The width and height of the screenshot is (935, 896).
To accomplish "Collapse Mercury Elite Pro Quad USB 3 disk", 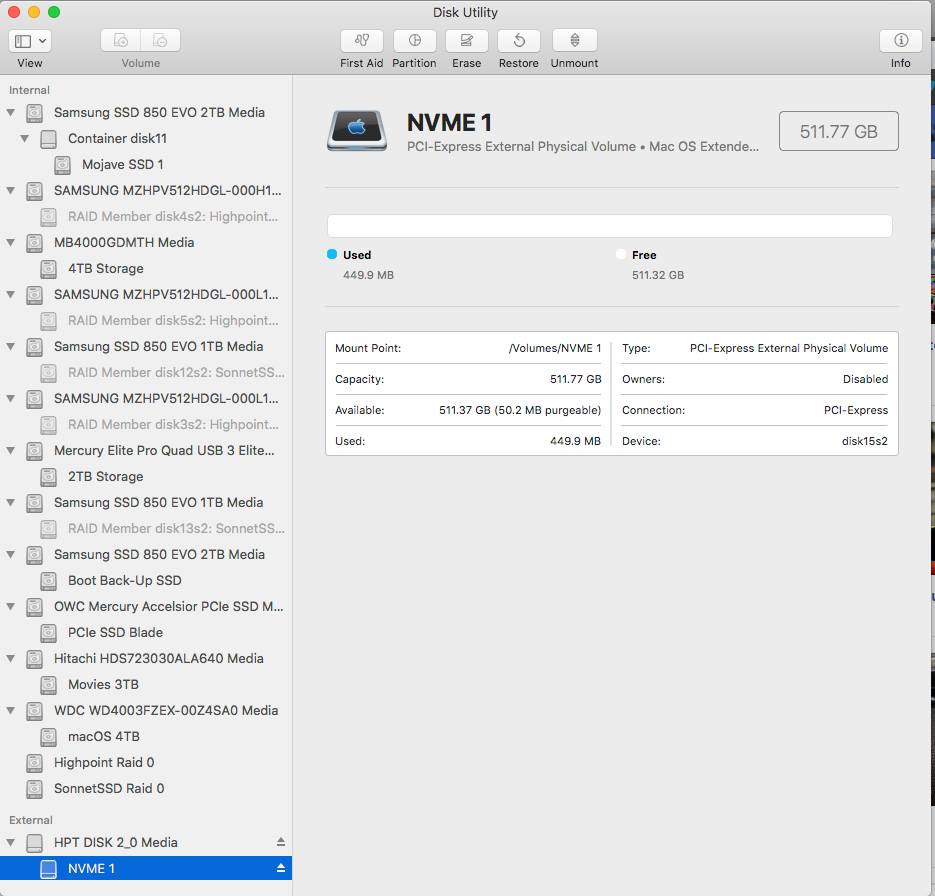I will [11, 450].
